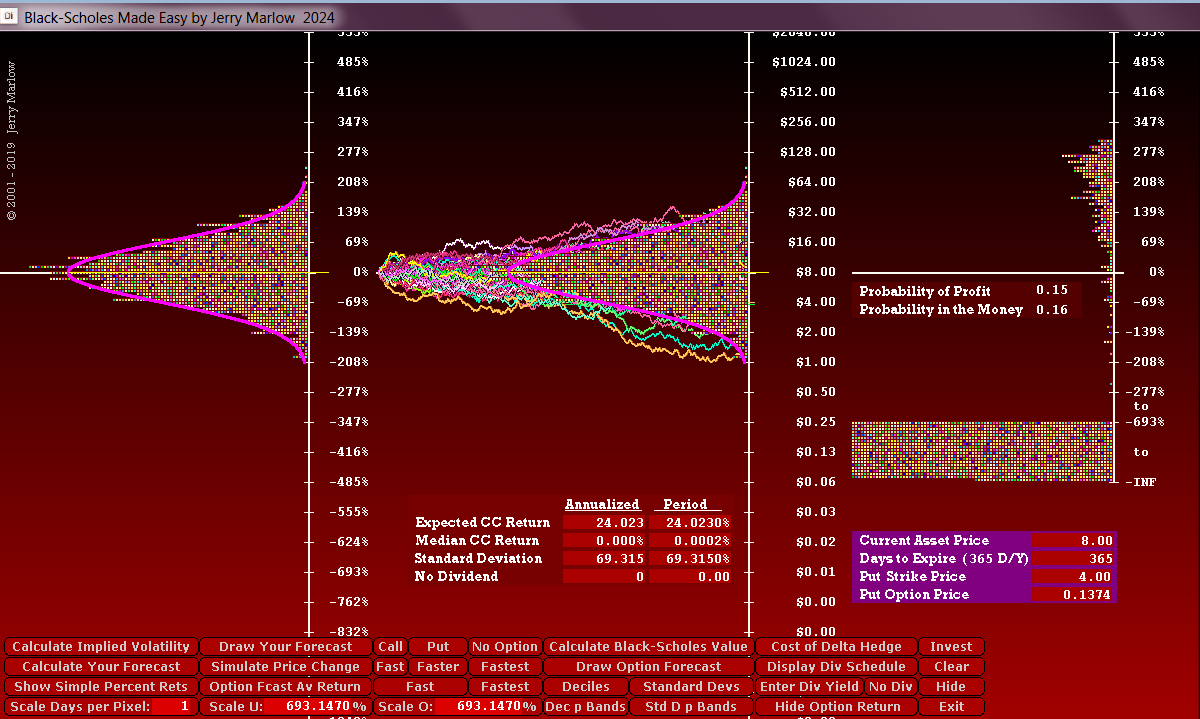
Task: Click Probability in the Money value 0.16
Action: pos(1053,310)
